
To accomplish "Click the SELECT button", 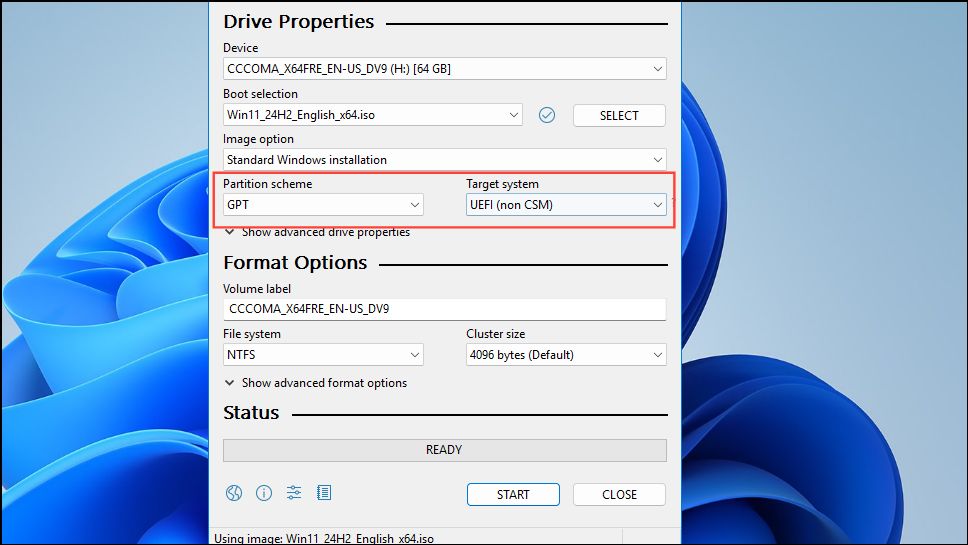I will [x=619, y=115].
